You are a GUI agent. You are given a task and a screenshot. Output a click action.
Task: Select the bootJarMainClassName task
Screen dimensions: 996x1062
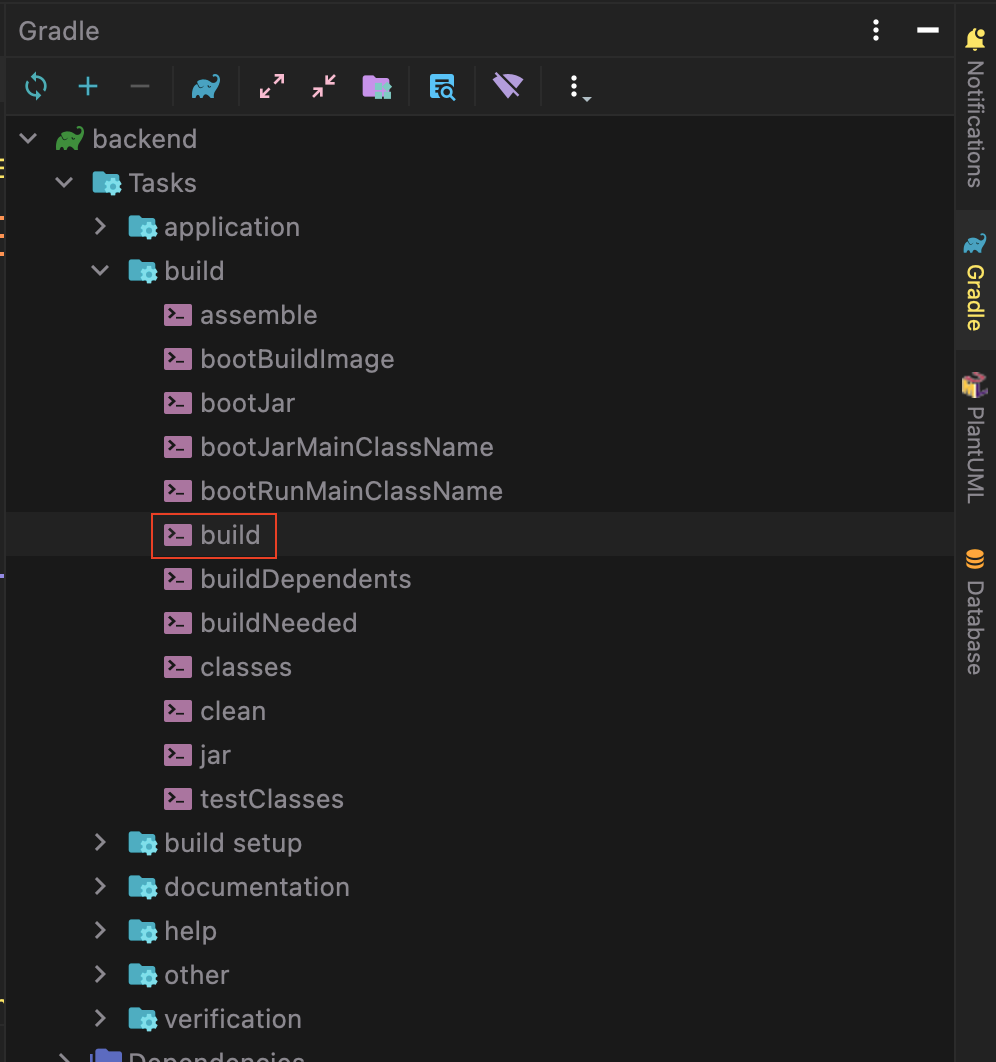(479, 447)
